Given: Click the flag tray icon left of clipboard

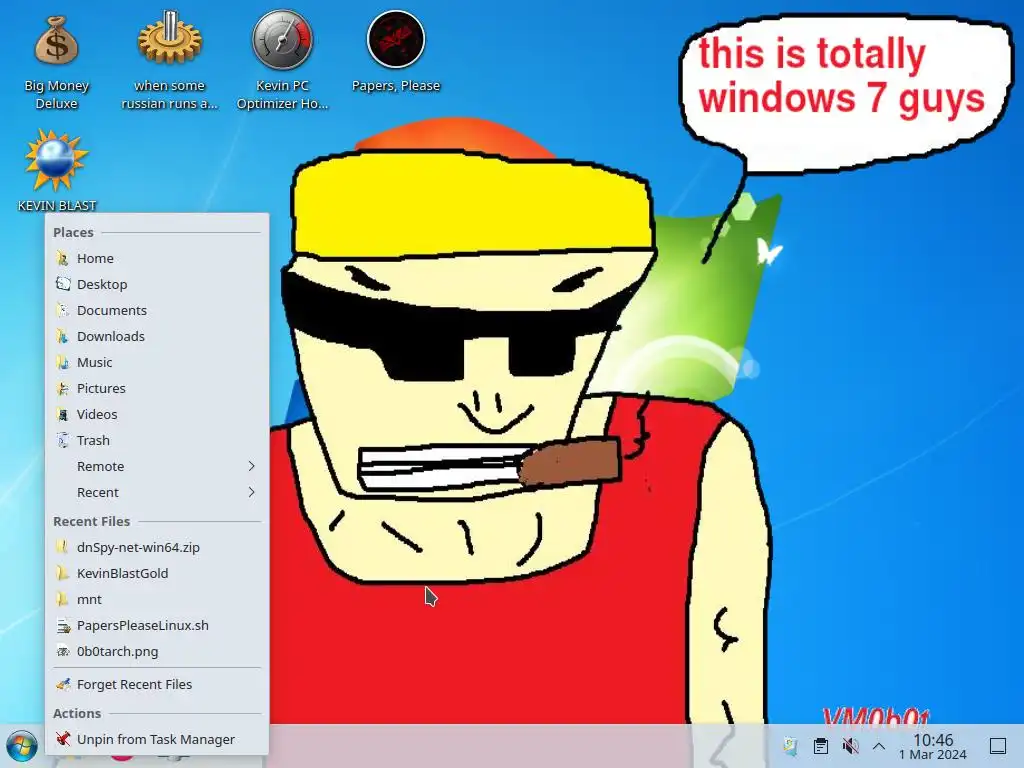Looking at the screenshot, I should pyautogui.click(x=790, y=746).
